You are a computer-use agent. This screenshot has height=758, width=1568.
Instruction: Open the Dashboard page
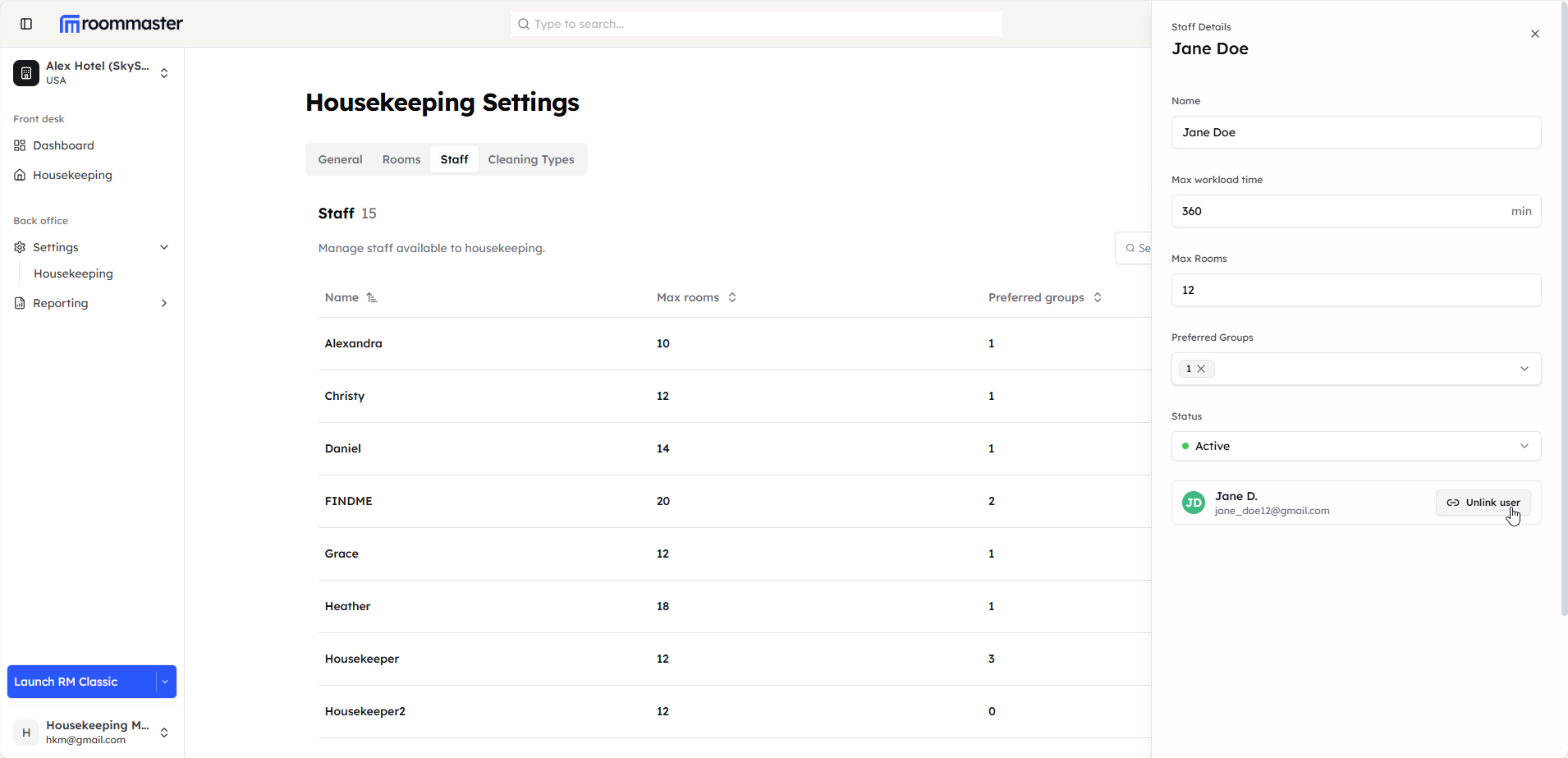tap(63, 145)
